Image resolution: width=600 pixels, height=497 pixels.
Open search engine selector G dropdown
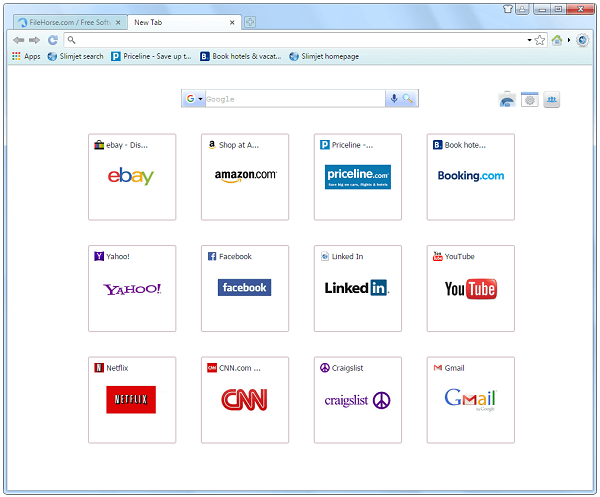click(194, 99)
